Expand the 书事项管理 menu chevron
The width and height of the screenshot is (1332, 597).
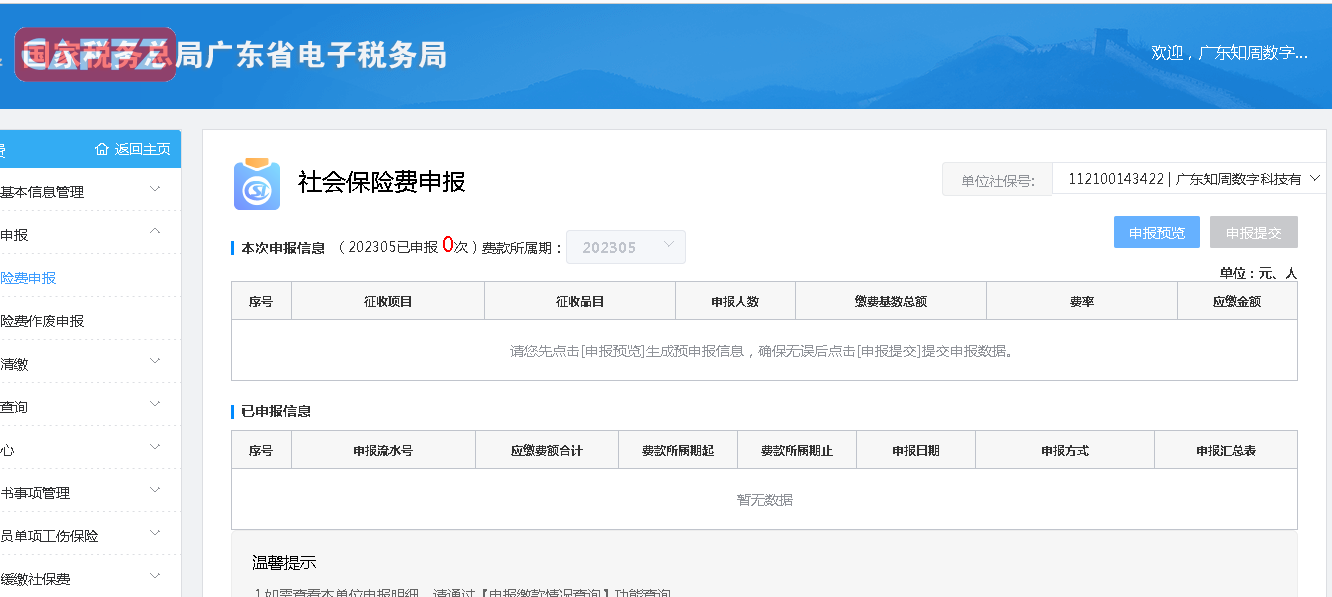155,490
